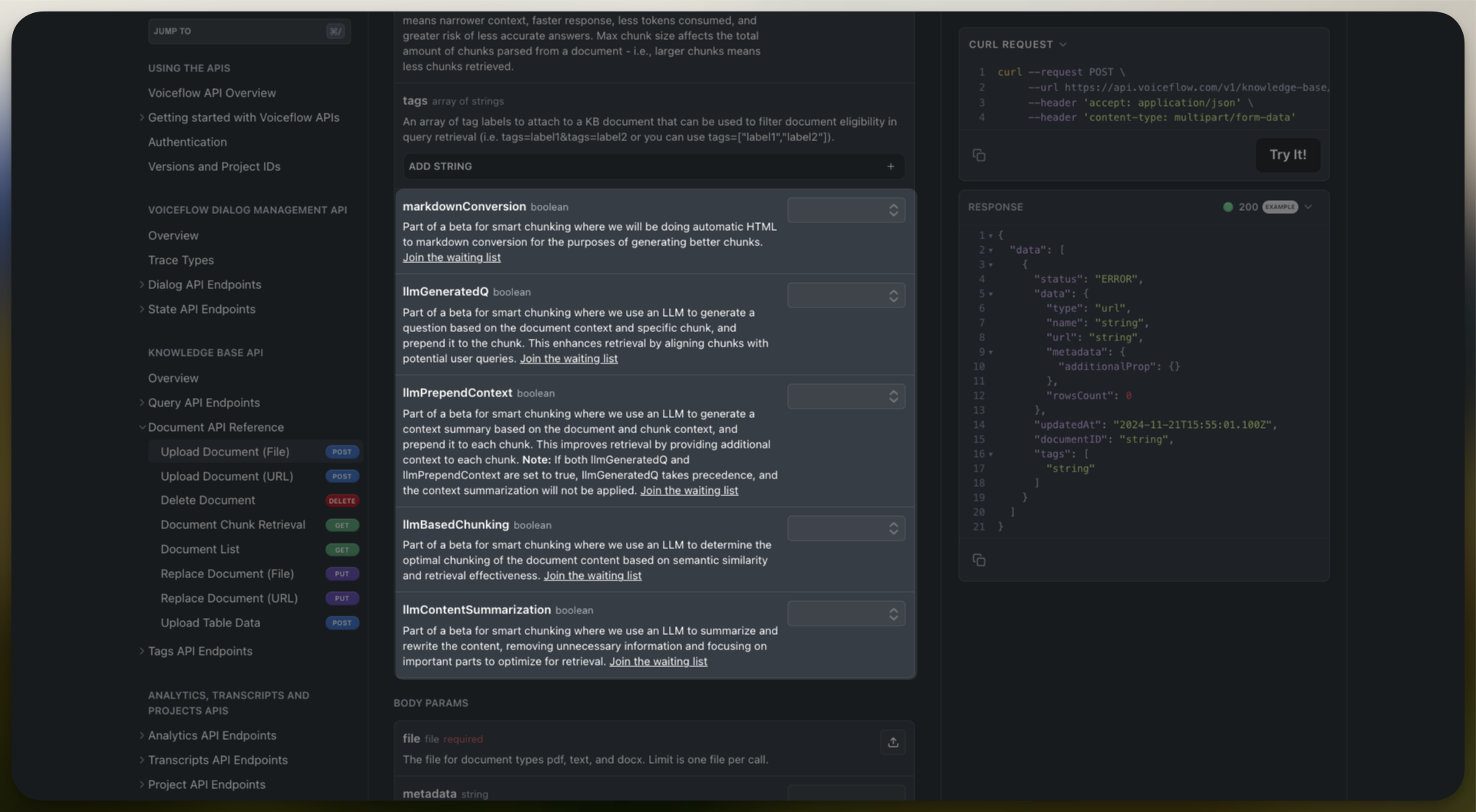1476x812 pixels.
Task: Click the POST badge for Upload Table Data
Action: pos(342,623)
